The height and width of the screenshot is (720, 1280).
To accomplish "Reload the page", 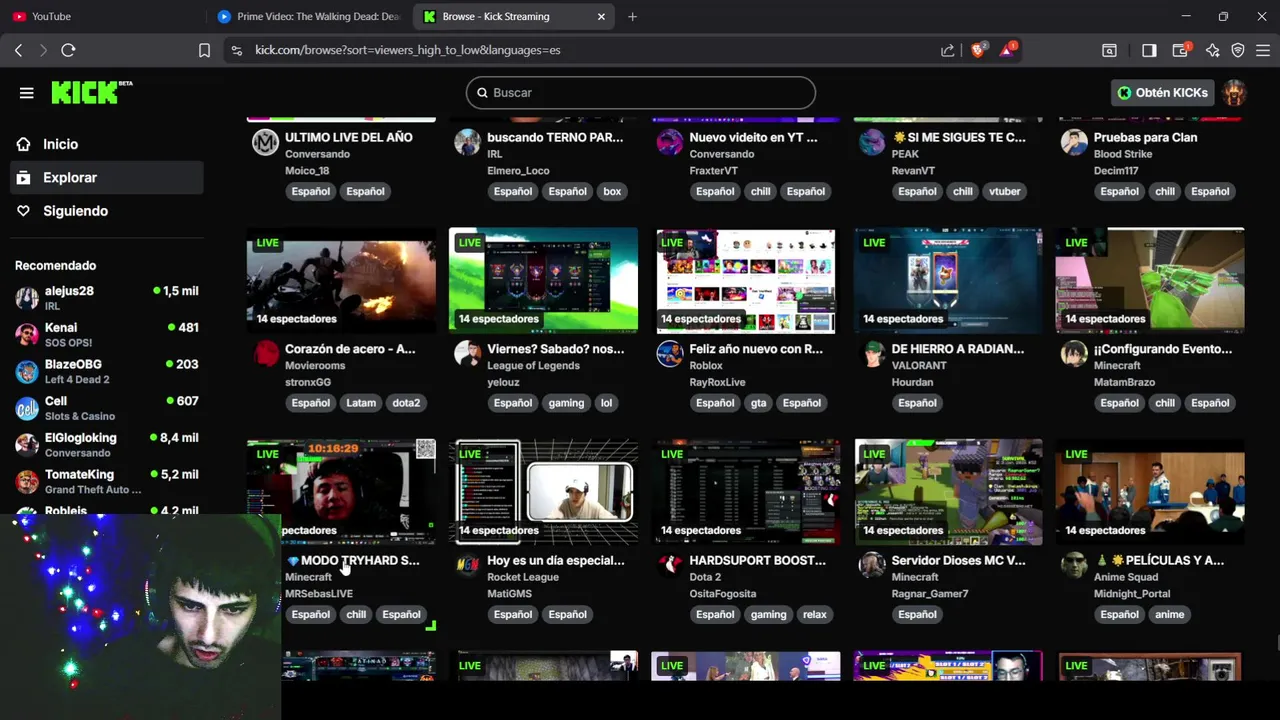I will [68, 50].
